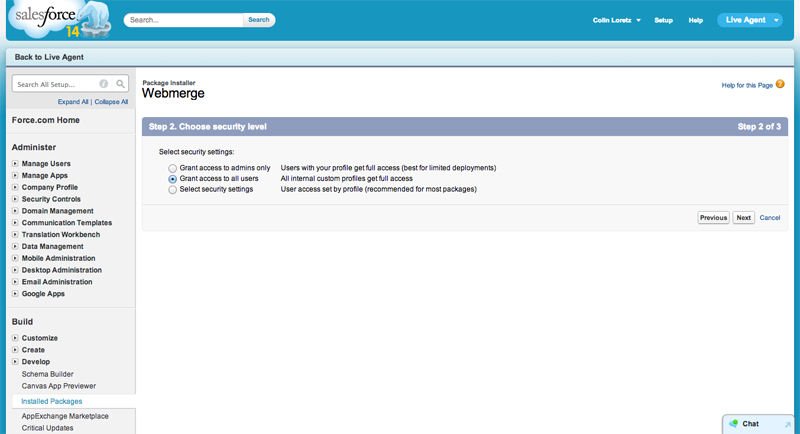800x434 pixels.
Task: Go Back to Live Agent
Action: (49, 57)
